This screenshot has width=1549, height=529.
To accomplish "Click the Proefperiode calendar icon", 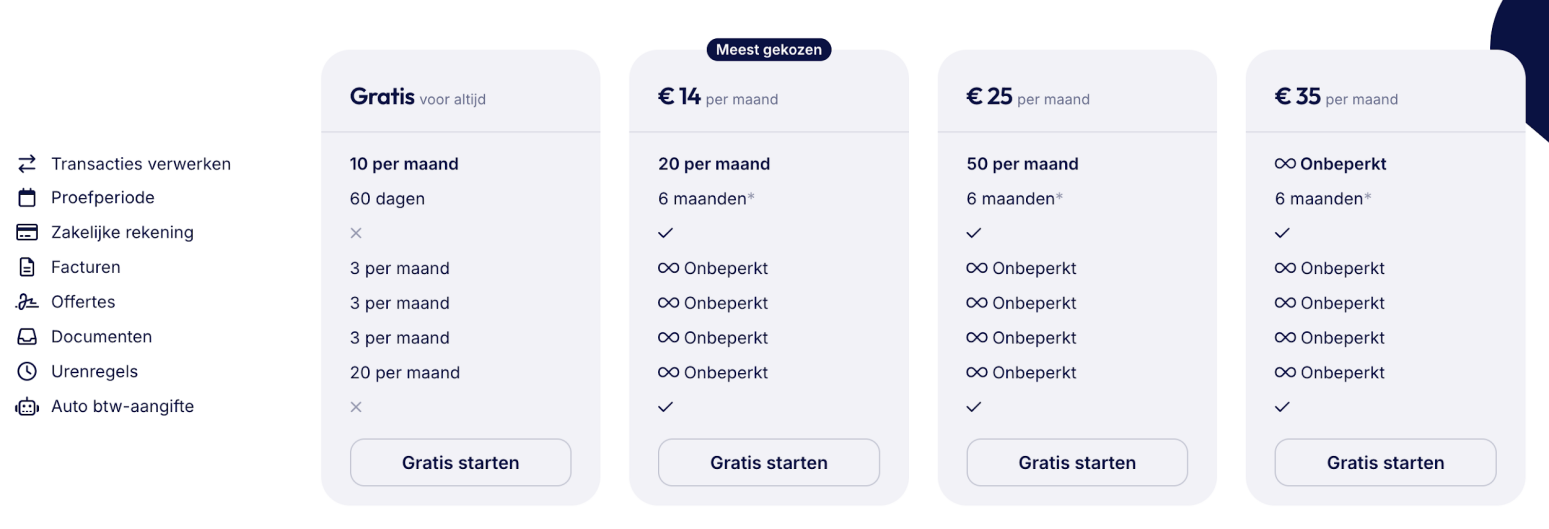I will [27, 198].
